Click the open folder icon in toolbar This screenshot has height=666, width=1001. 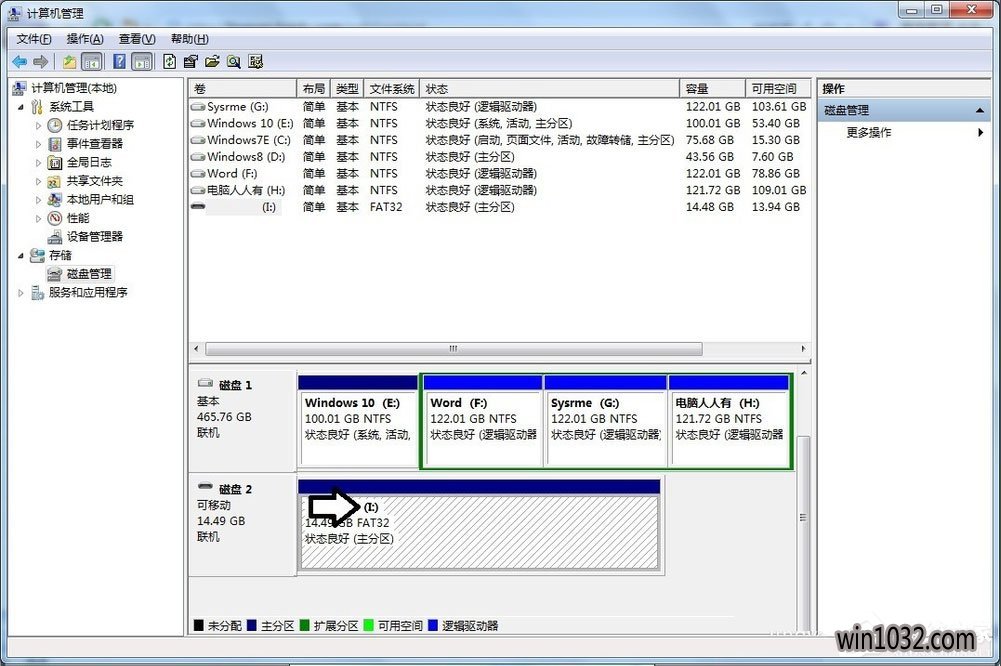tap(212, 62)
